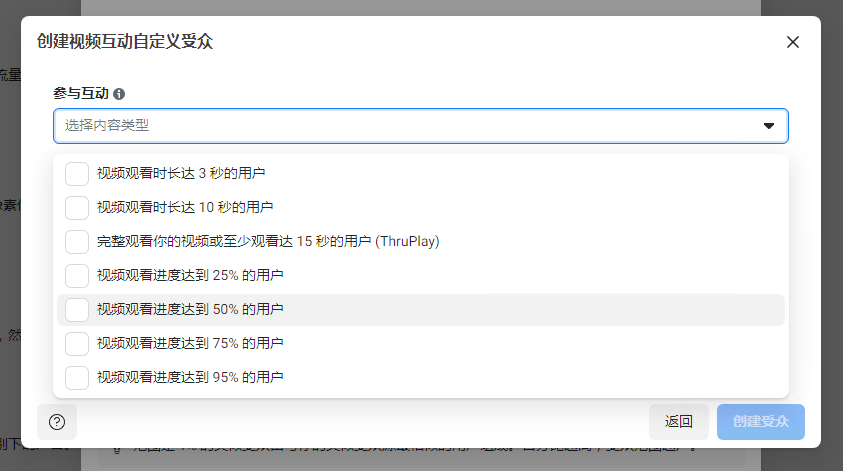Check the 视频观看进度达到 75% checkbox
The image size is (843, 471).
pos(77,344)
